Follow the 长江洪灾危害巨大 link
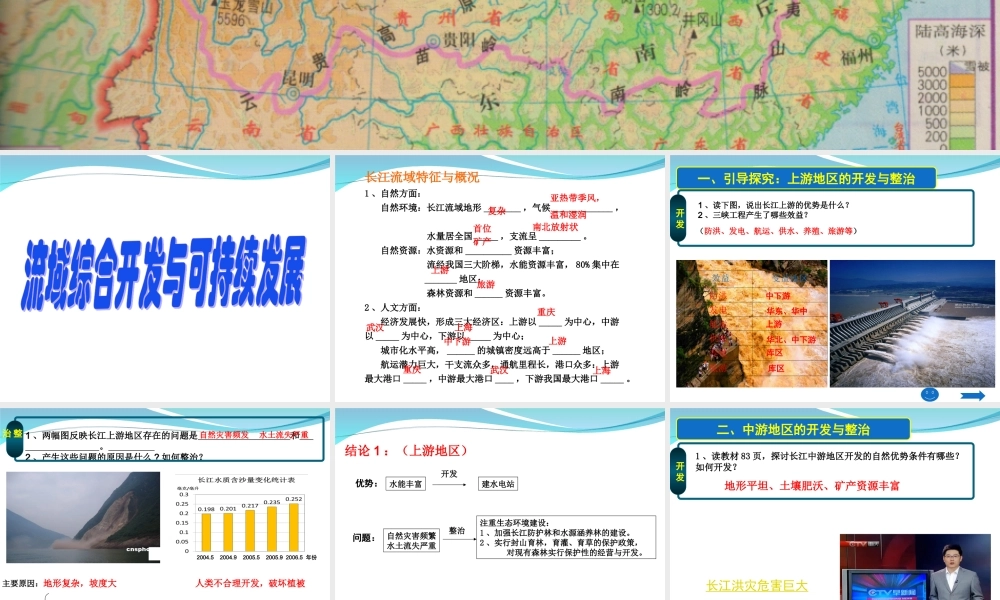 pyautogui.click(x=756, y=585)
